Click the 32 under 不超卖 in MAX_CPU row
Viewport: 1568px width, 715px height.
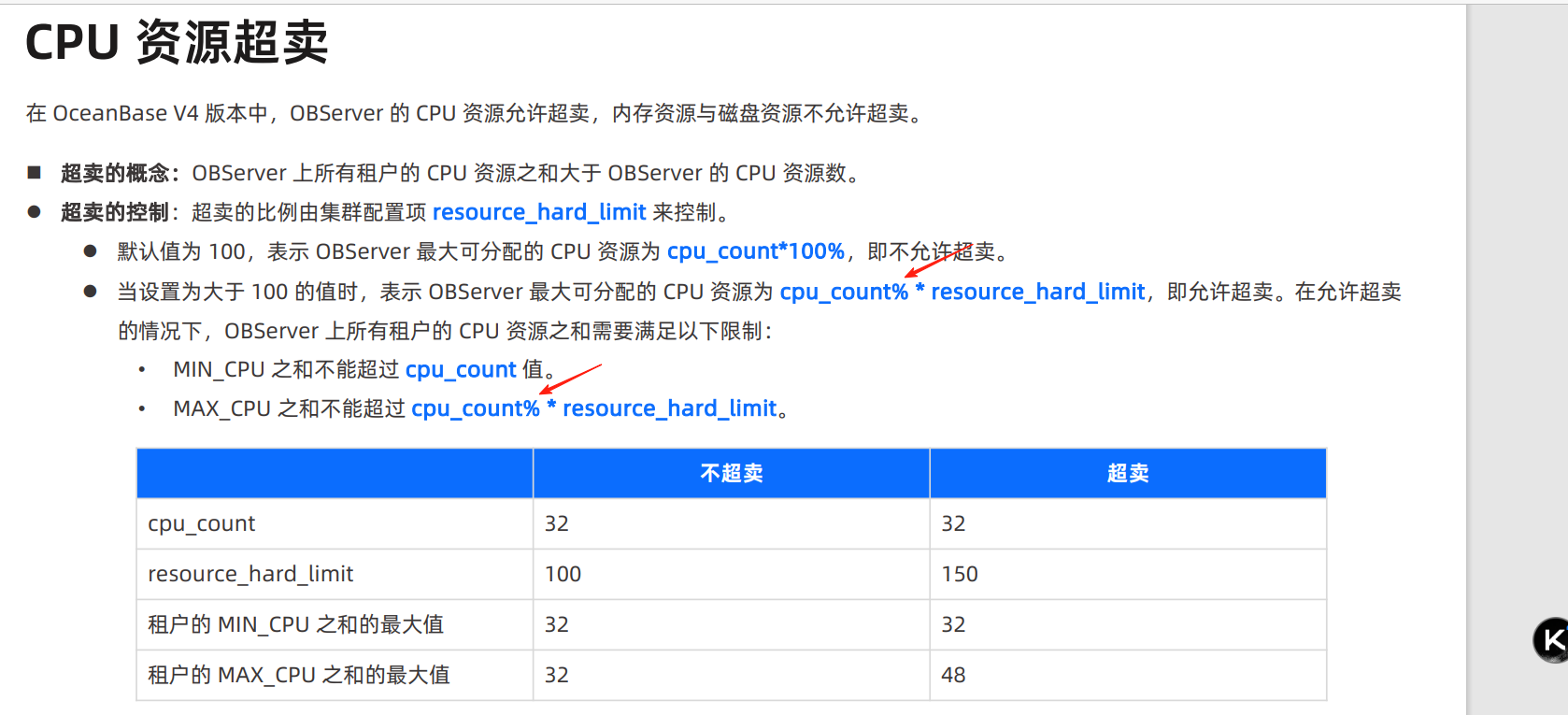tap(557, 675)
